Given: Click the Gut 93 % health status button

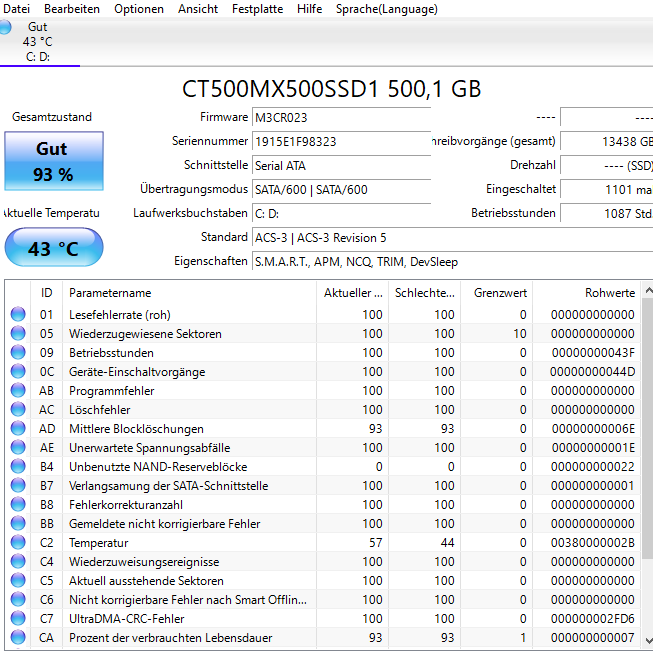Looking at the screenshot, I should coord(54,161).
